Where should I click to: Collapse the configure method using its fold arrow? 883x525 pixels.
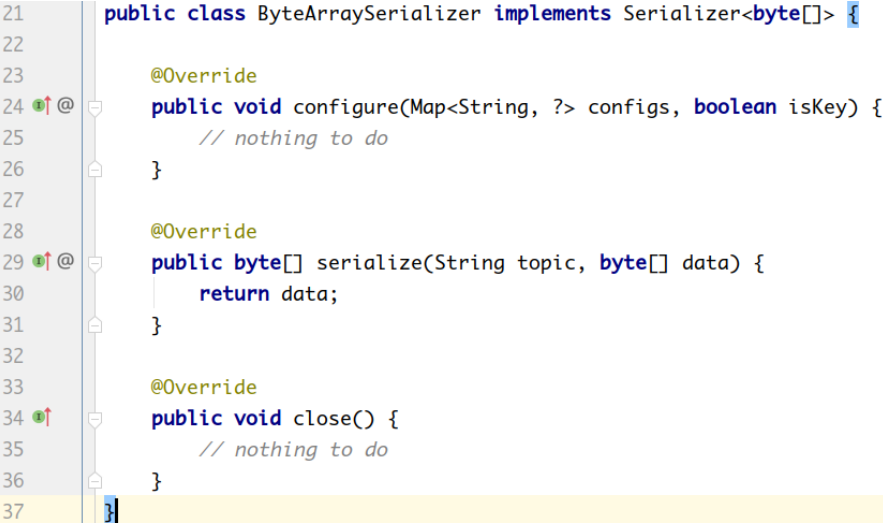click(95, 107)
